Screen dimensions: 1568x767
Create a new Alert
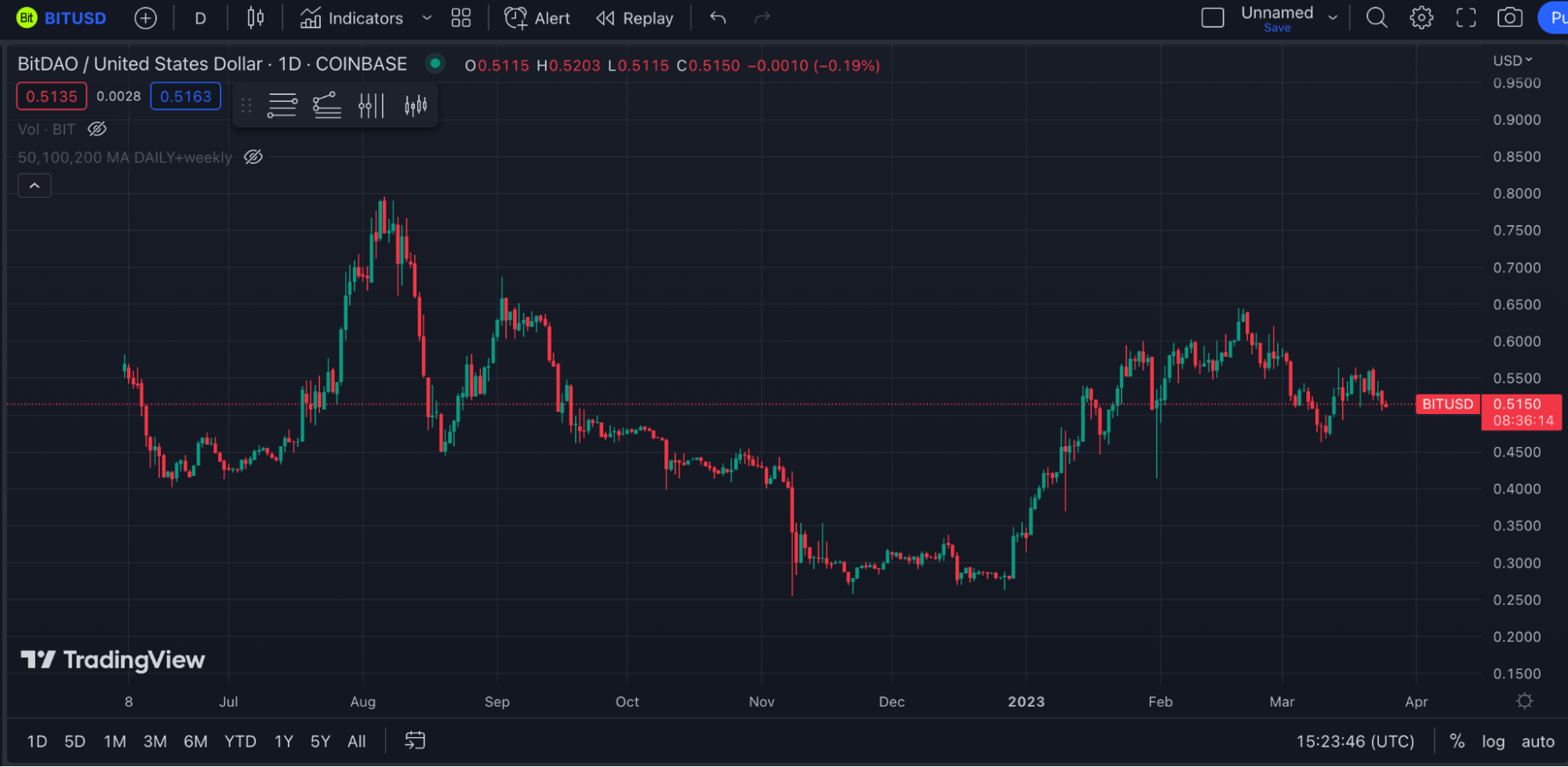pyautogui.click(x=537, y=18)
